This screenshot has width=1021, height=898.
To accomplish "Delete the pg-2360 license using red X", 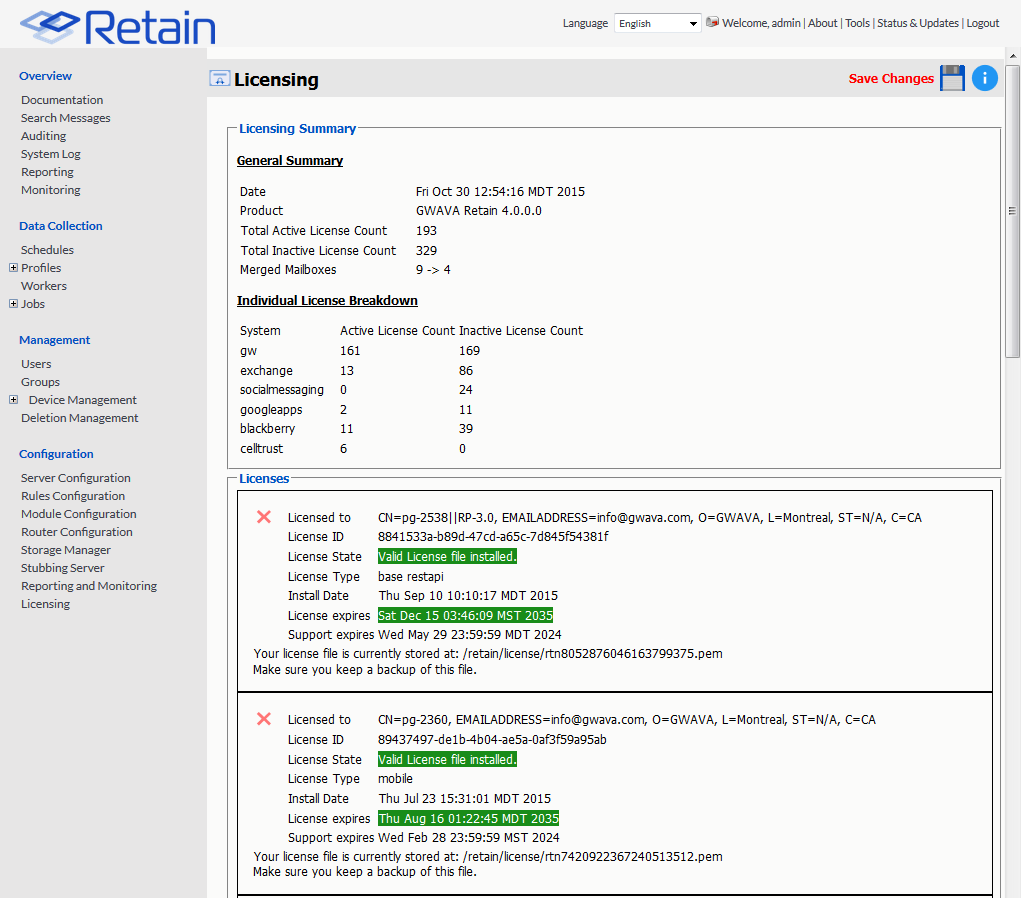I will coord(264,719).
